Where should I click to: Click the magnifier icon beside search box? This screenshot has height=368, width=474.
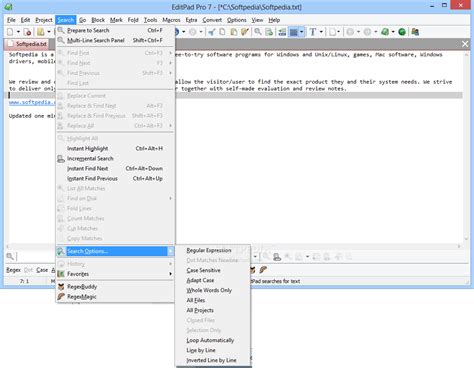10,256
